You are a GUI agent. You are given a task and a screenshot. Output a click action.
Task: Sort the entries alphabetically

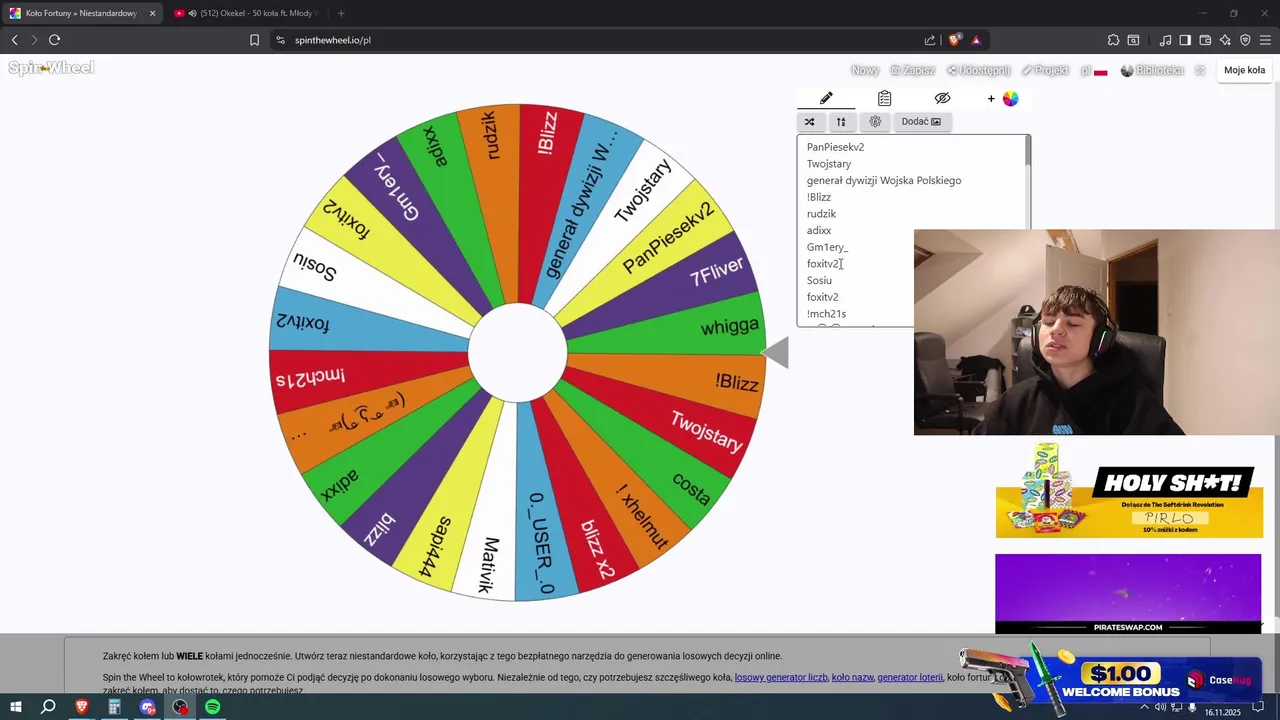(841, 122)
